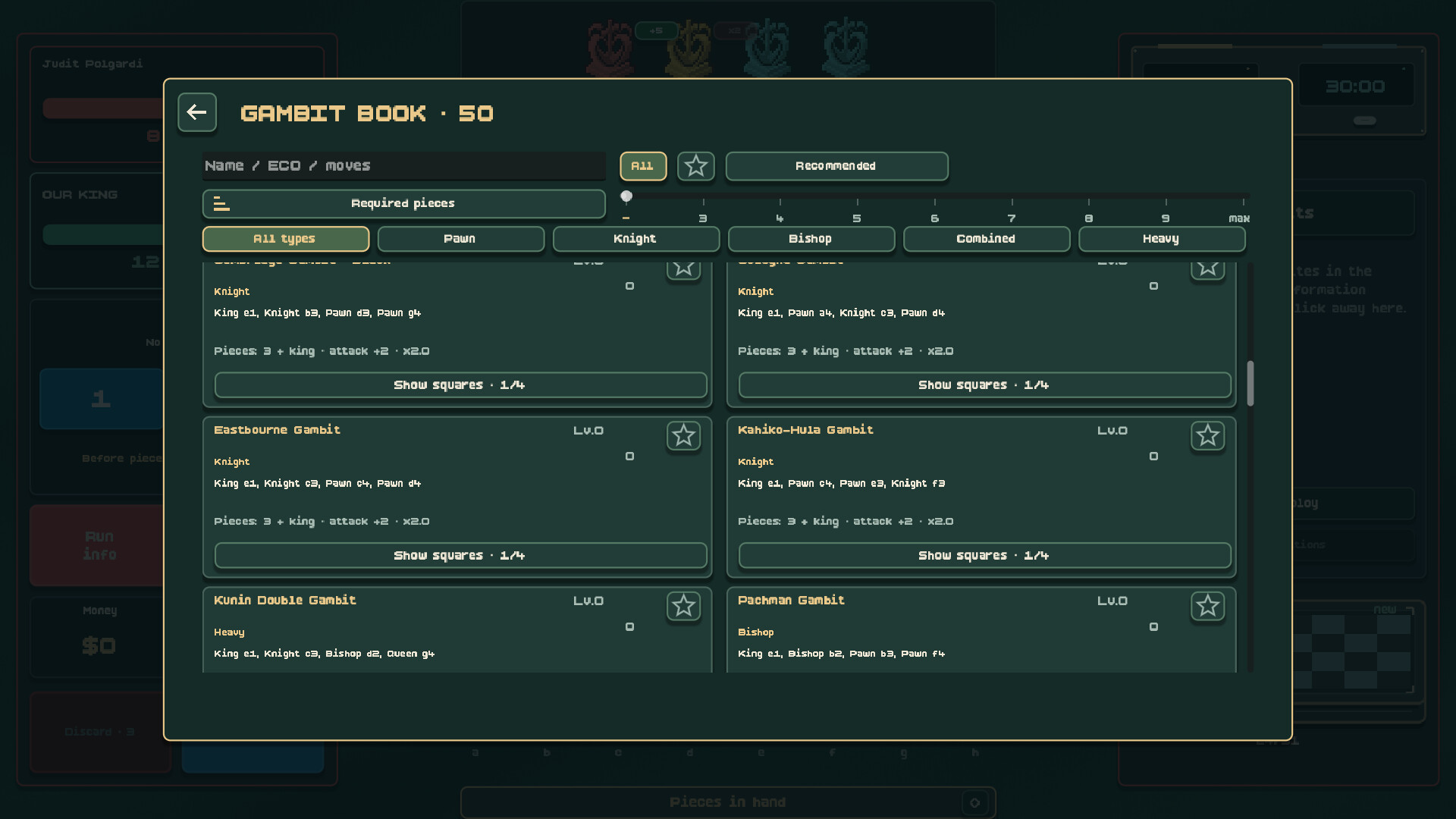This screenshot has width=1456, height=819.
Task: Select the All types tab
Action: click(285, 239)
